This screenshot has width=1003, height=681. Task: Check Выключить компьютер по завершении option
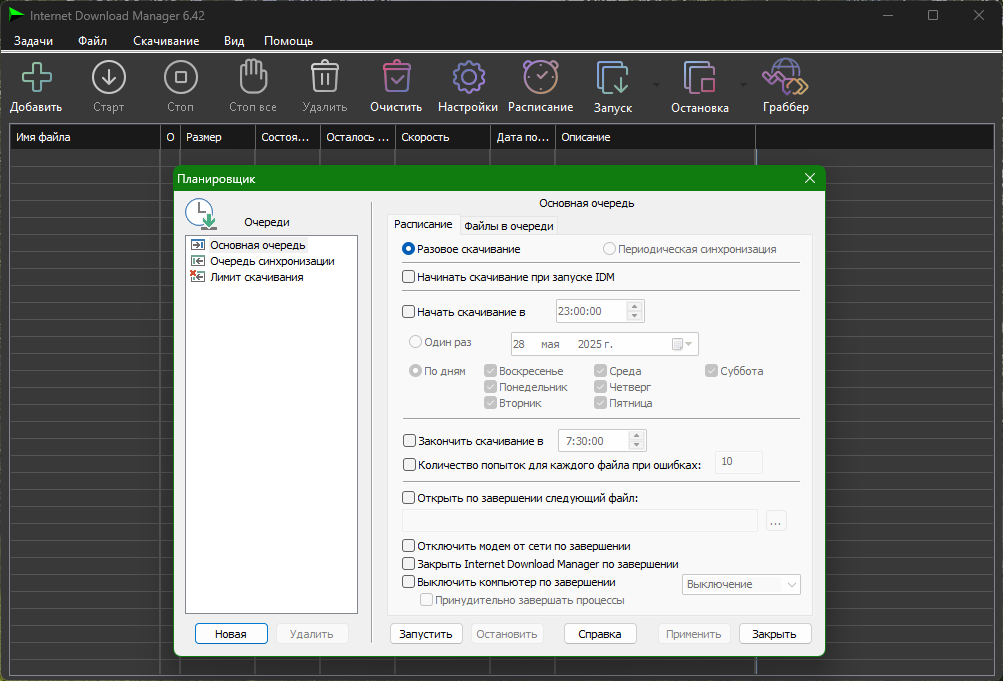[x=408, y=582]
